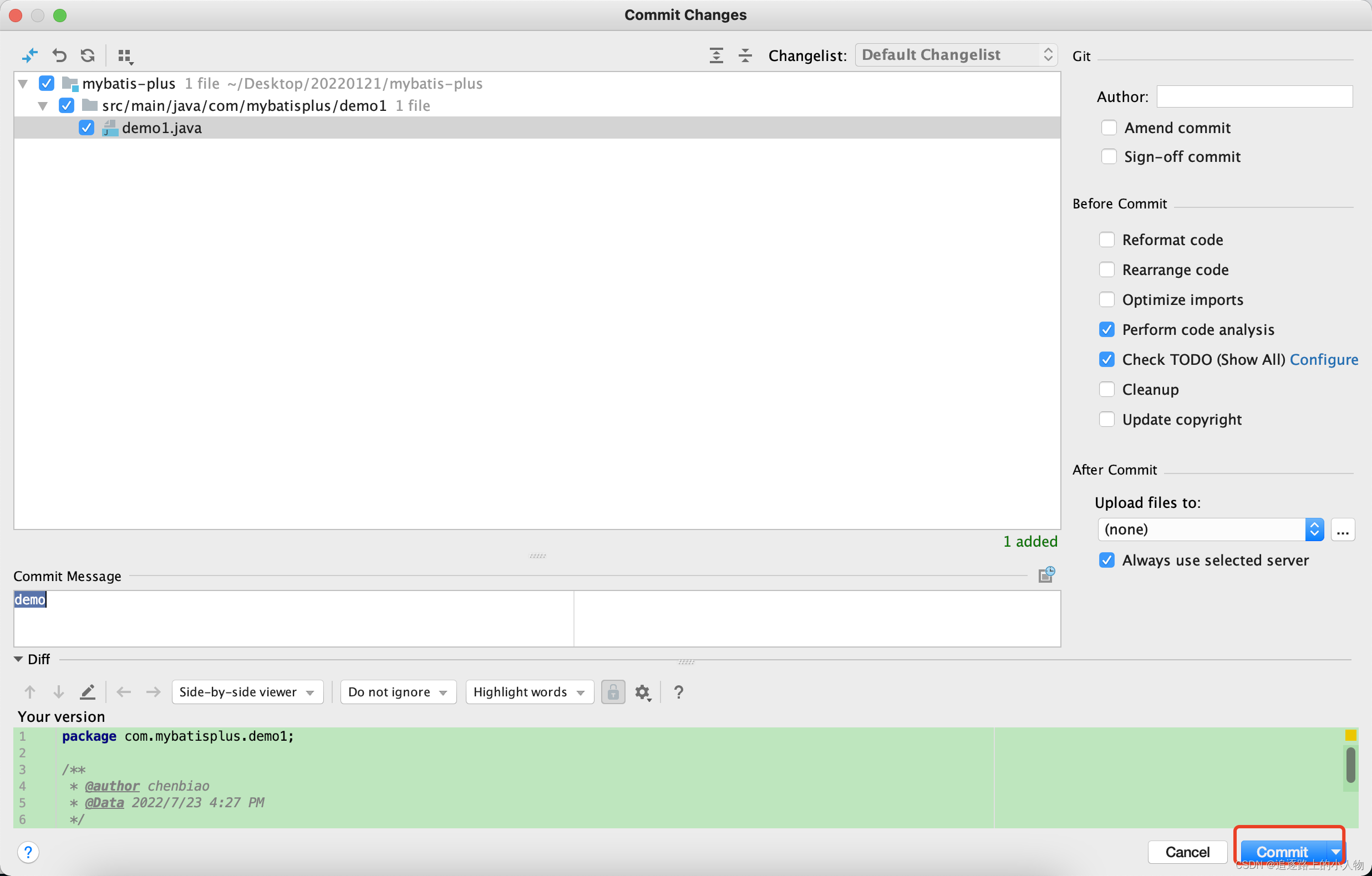Click the Collapse All icon
This screenshot has height=876, width=1372.
pyautogui.click(x=745, y=55)
